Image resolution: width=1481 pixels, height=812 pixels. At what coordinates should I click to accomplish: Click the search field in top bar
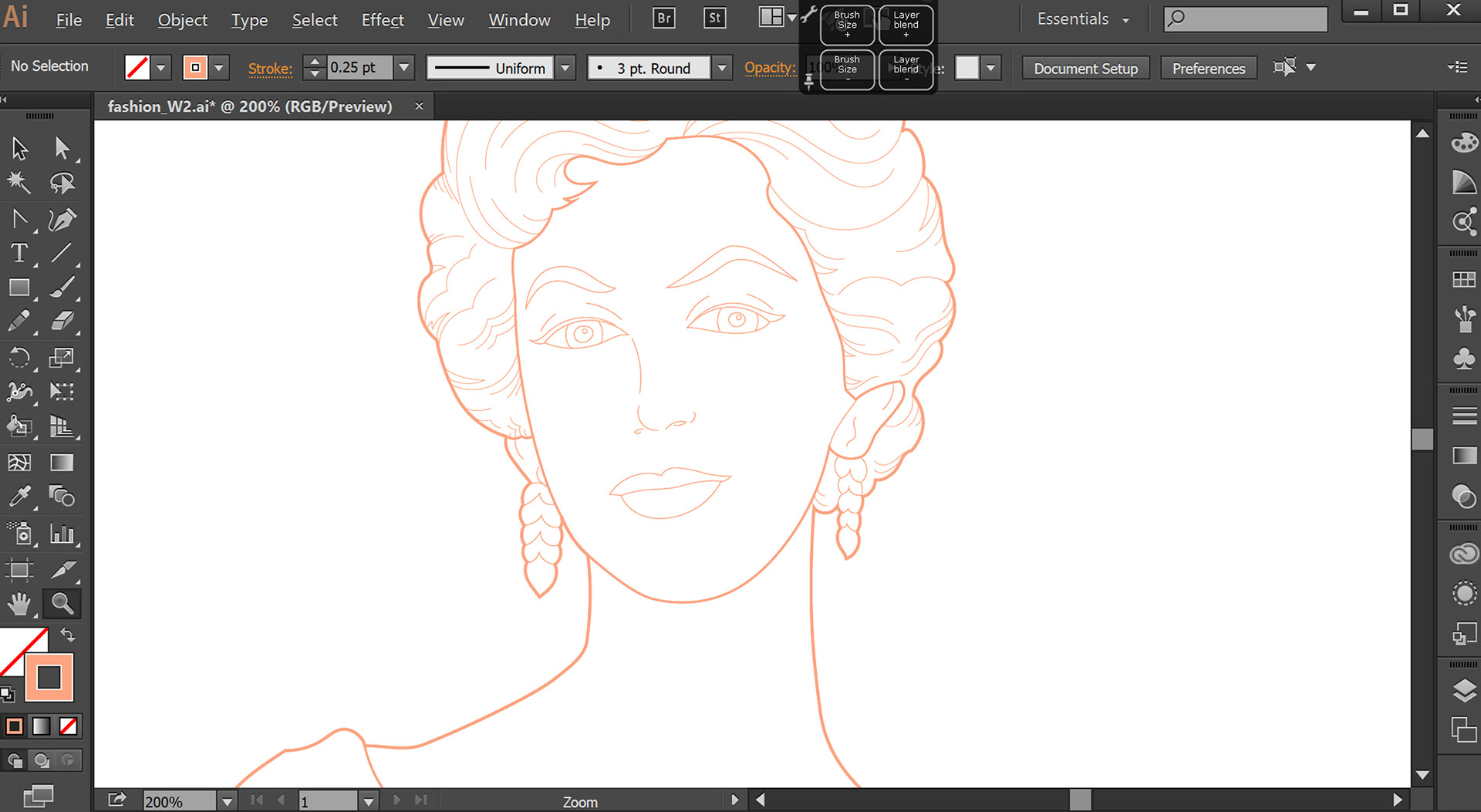point(1245,19)
